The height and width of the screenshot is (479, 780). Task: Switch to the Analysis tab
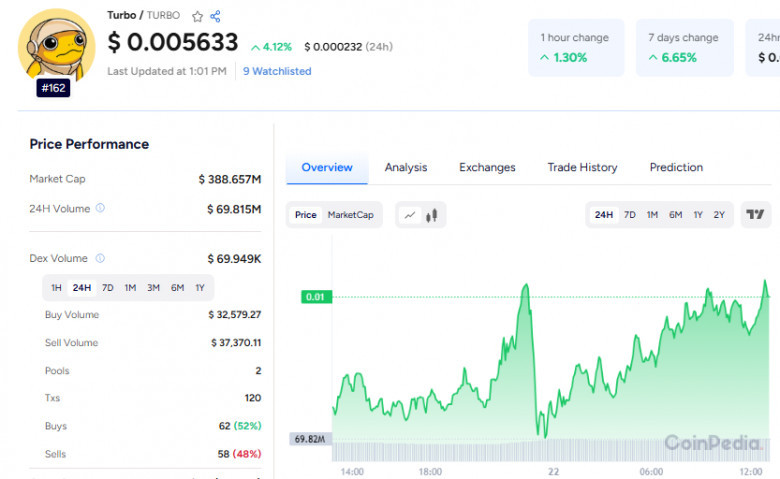pyautogui.click(x=406, y=168)
